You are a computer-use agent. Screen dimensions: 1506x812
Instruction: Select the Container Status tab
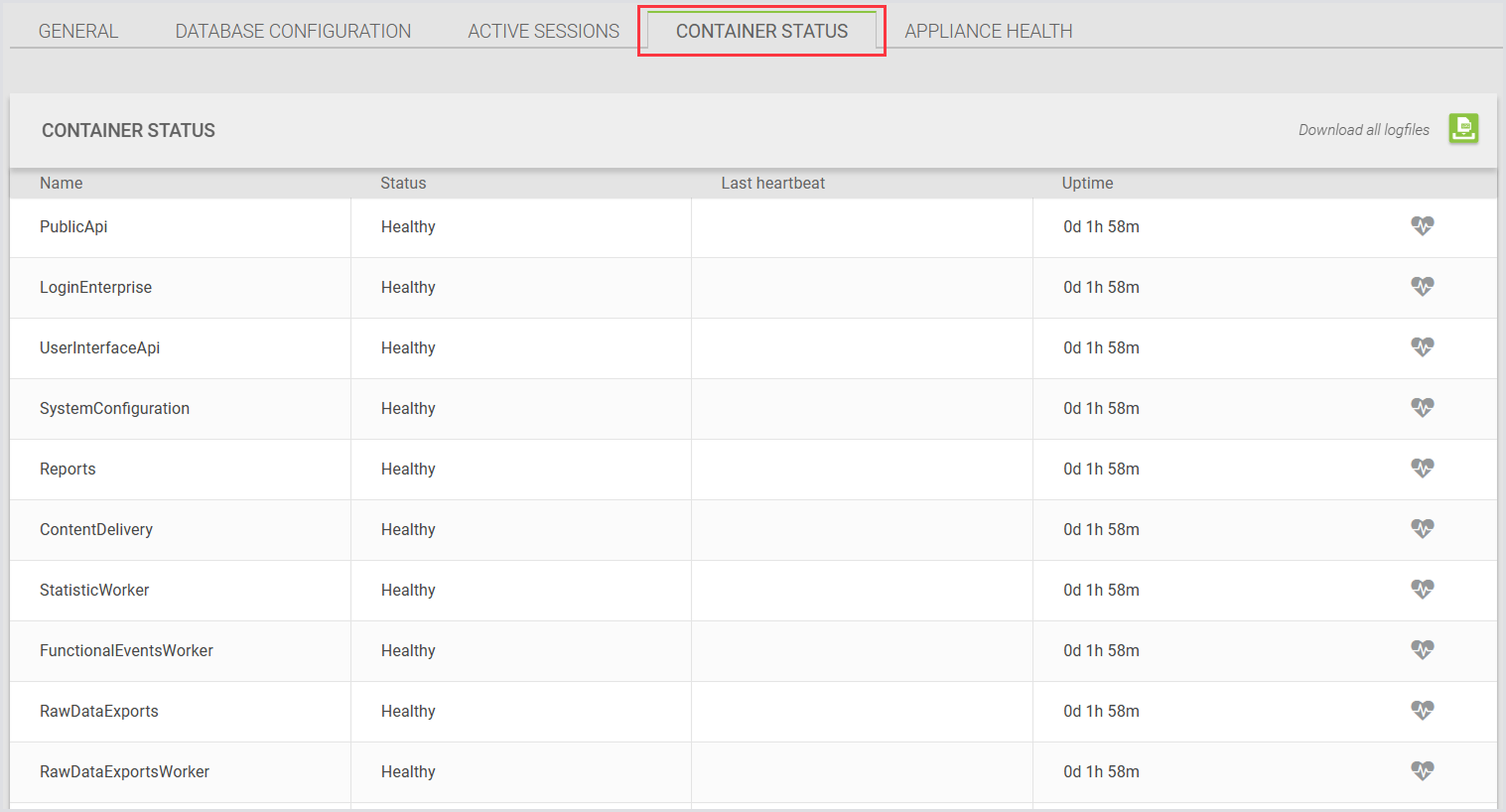[761, 31]
